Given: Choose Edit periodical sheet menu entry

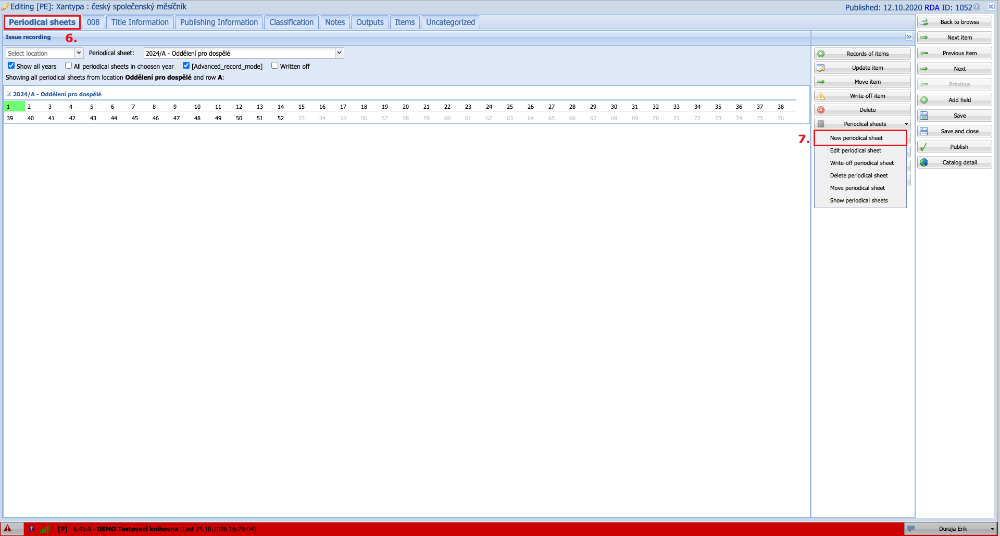Looking at the screenshot, I should coord(860,151).
